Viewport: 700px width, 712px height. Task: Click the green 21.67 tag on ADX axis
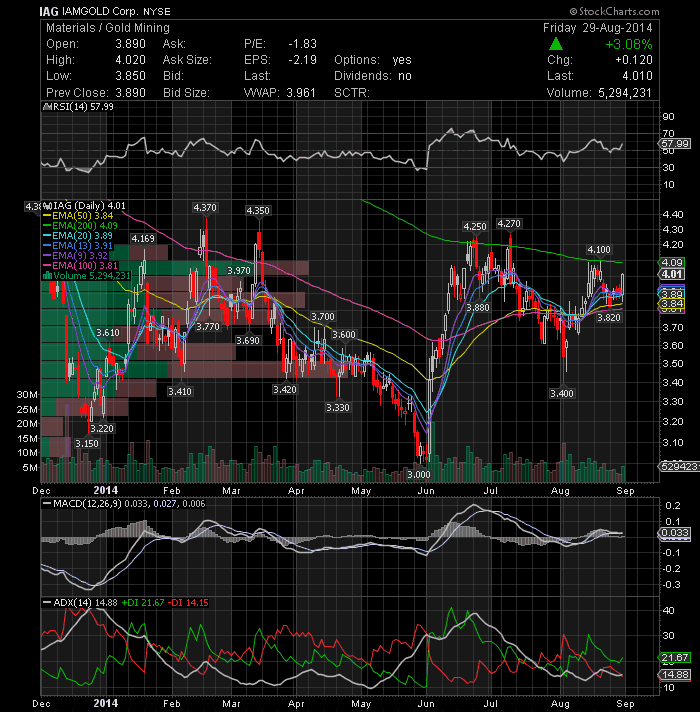[x=675, y=658]
